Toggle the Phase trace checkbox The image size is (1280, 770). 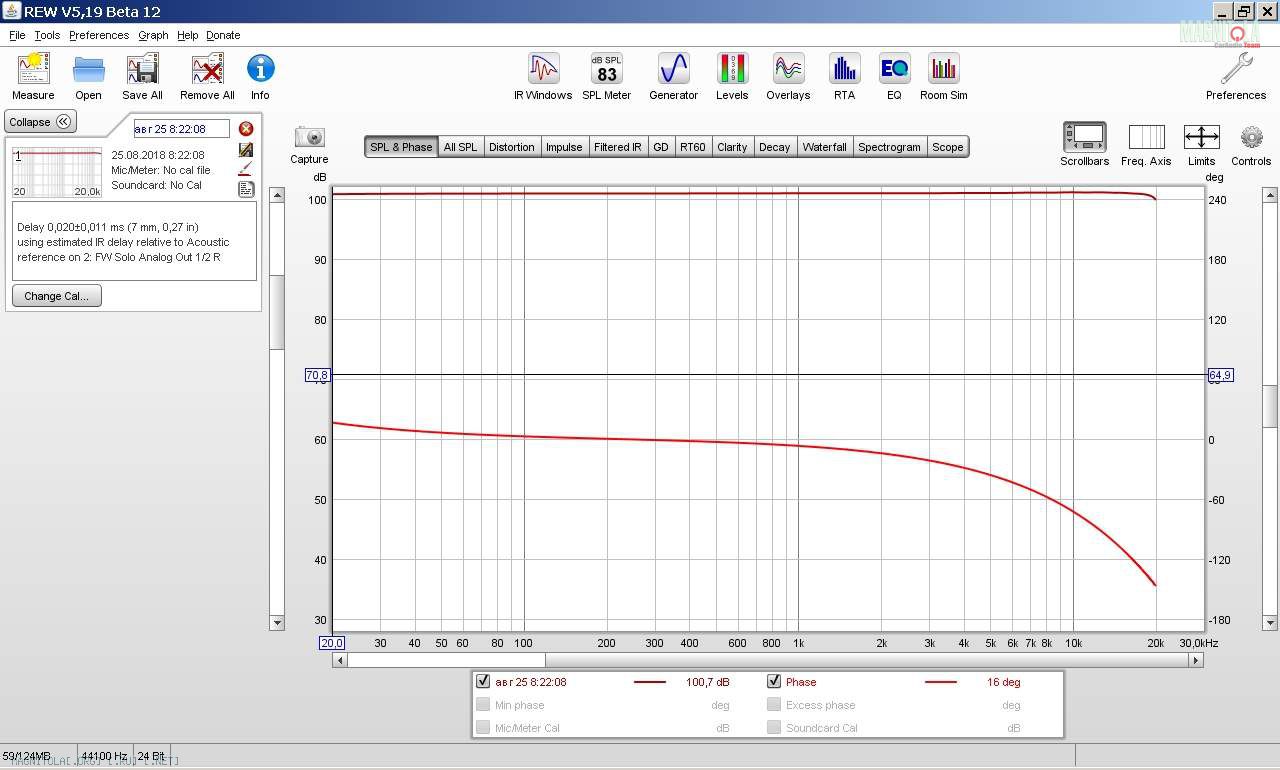pos(774,682)
